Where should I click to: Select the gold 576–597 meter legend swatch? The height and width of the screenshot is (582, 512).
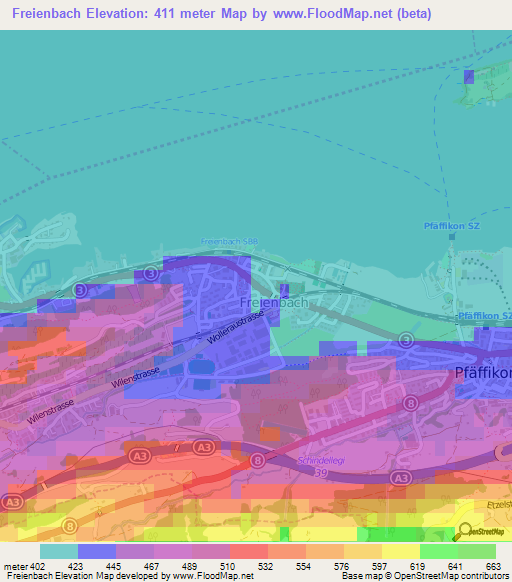[x=363, y=552]
